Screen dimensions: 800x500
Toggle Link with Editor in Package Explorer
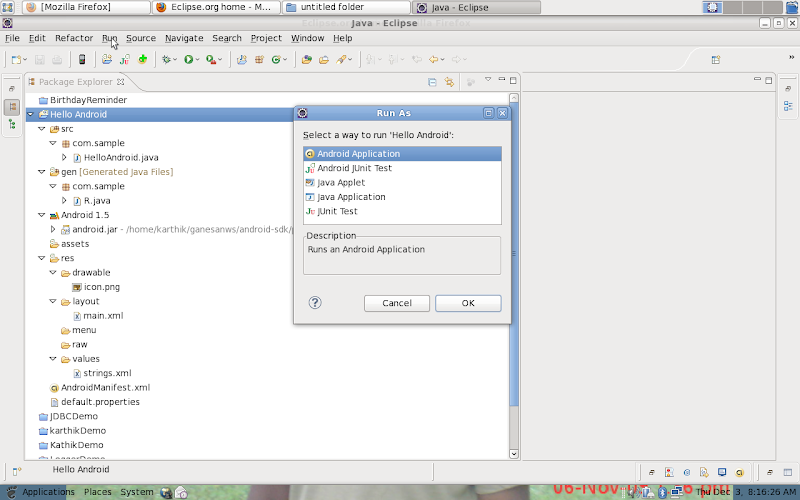(x=449, y=82)
